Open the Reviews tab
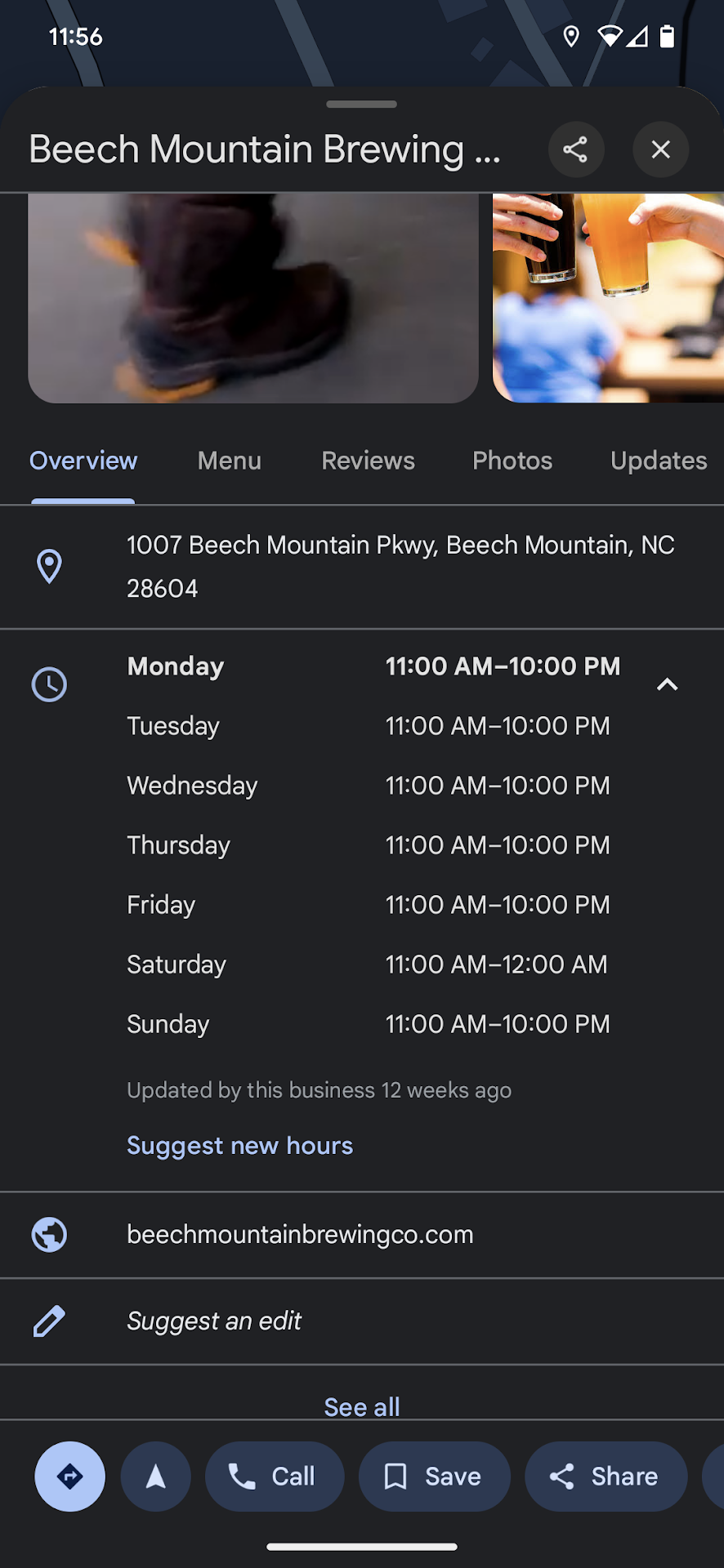The image size is (724, 1568). (368, 461)
